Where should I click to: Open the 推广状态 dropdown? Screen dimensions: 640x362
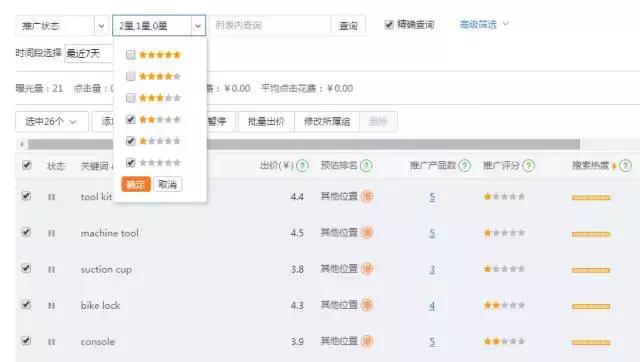point(62,26)
